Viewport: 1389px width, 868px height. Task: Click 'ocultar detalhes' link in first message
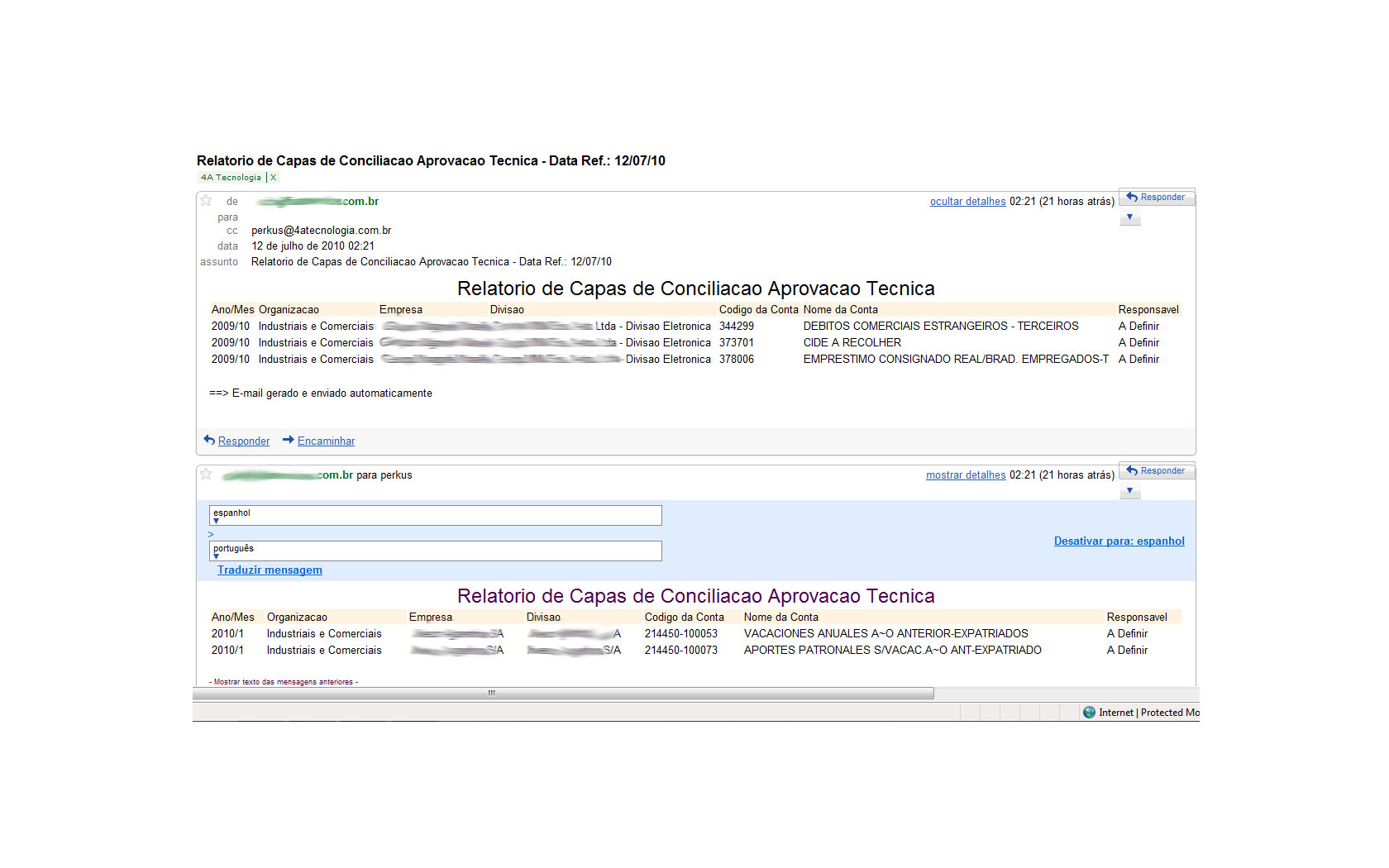pyautogui.click(x=967, y=202)
